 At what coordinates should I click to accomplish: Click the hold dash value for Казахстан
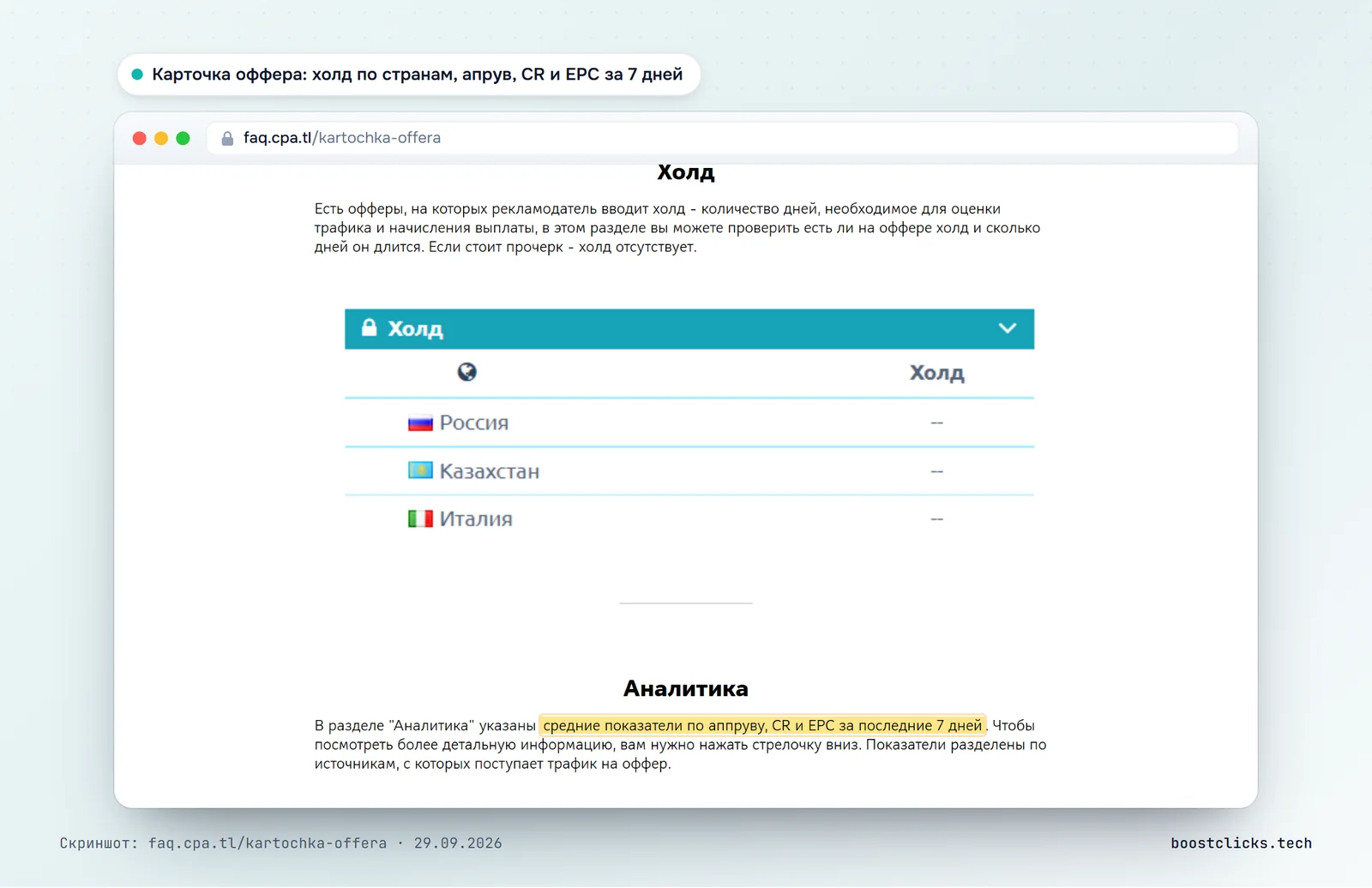coord(936,471)
